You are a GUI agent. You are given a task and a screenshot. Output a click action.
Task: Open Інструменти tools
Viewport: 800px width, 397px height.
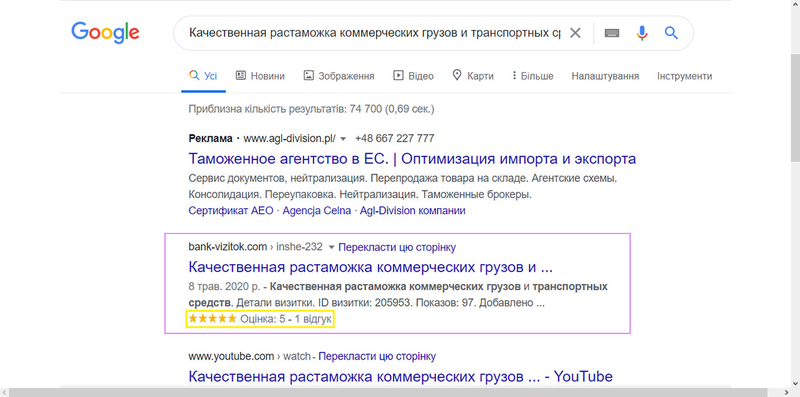point(684,76)
